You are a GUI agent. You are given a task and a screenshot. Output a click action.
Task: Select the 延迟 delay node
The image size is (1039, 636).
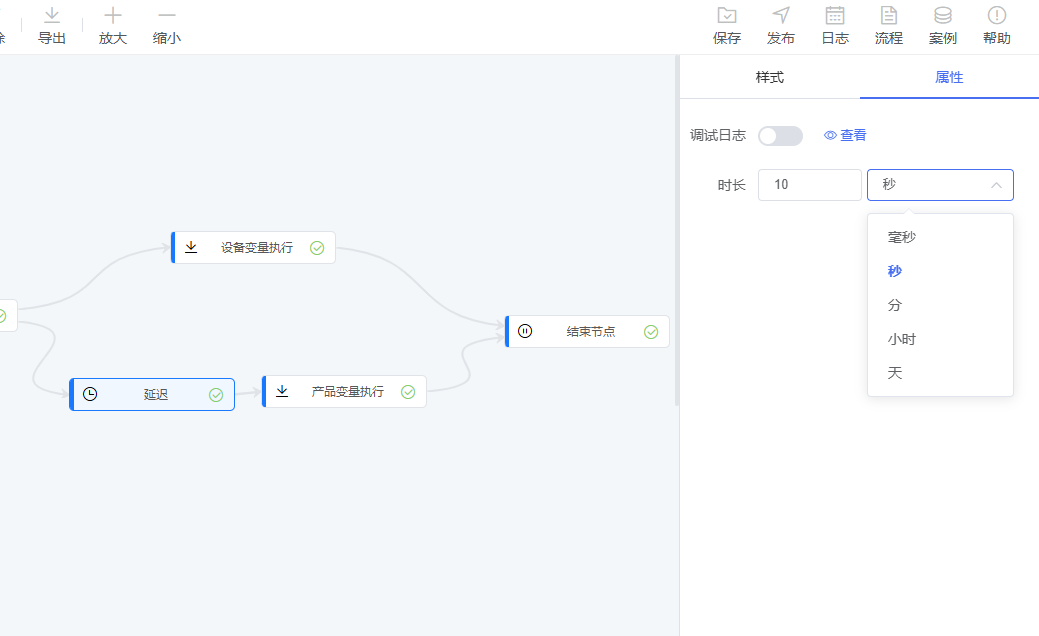(x=153, y=395)
